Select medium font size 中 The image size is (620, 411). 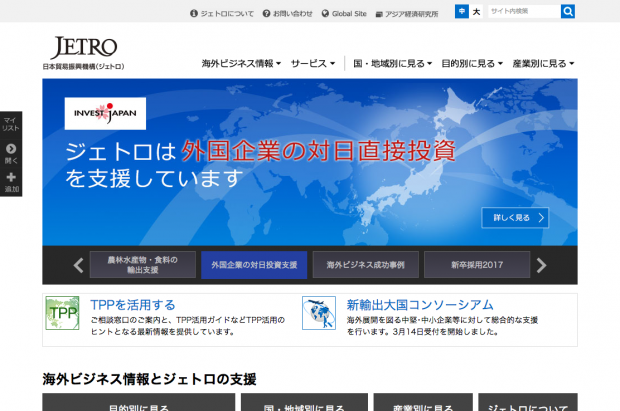point(461,12)
